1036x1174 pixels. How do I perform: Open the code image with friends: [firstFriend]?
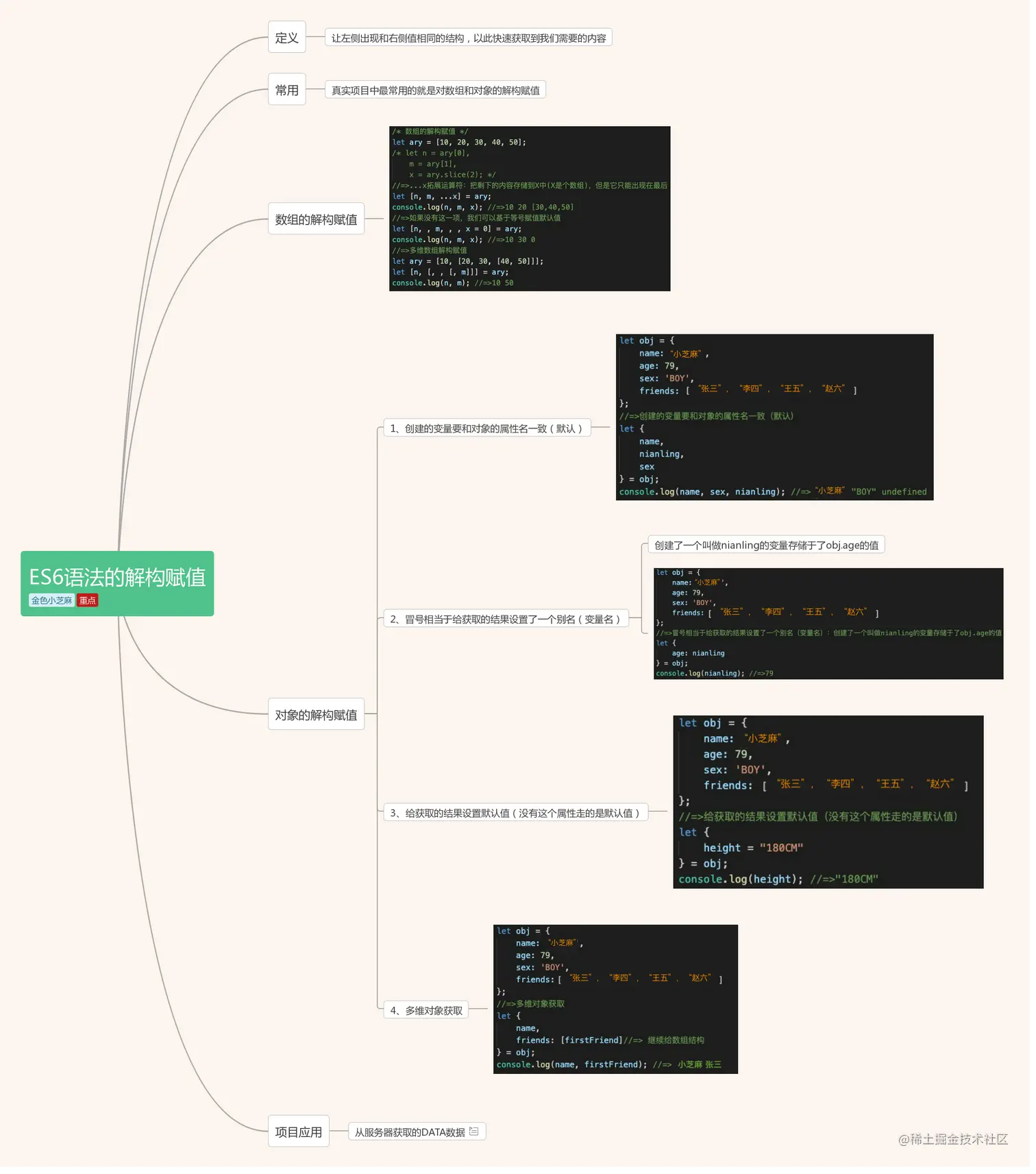tap(615, 999)
